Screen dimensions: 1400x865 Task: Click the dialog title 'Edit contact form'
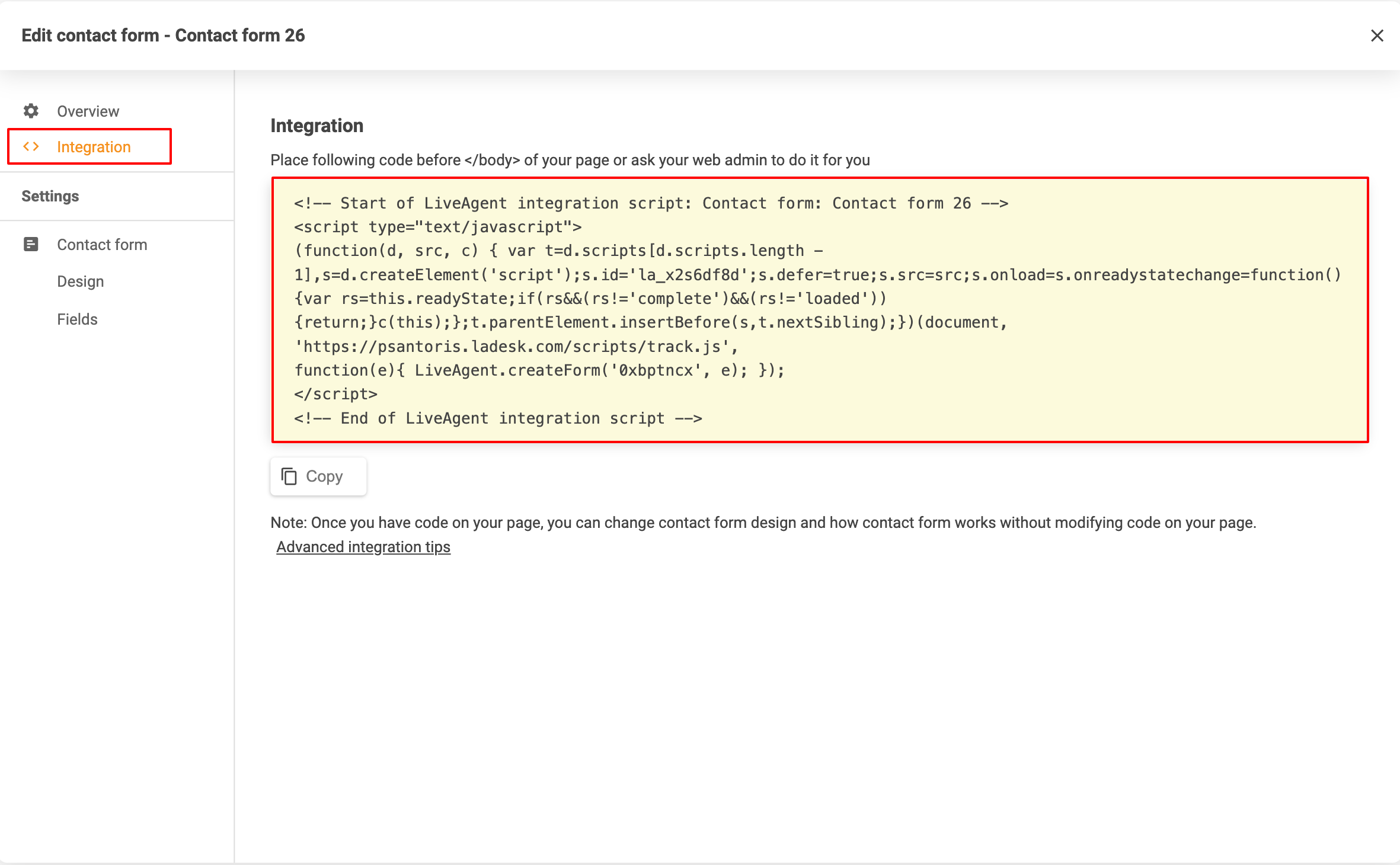[163, 36]
